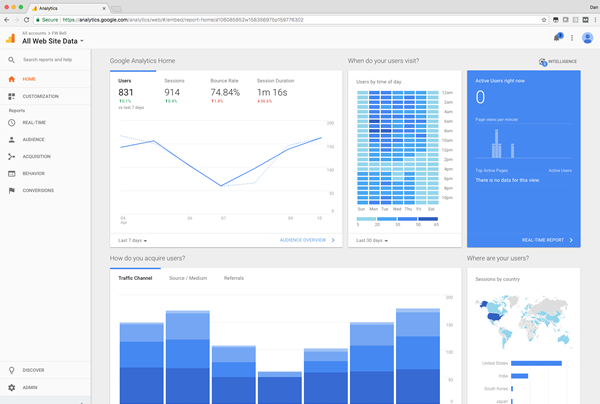Click the Admin gear icon

point(11,388)
